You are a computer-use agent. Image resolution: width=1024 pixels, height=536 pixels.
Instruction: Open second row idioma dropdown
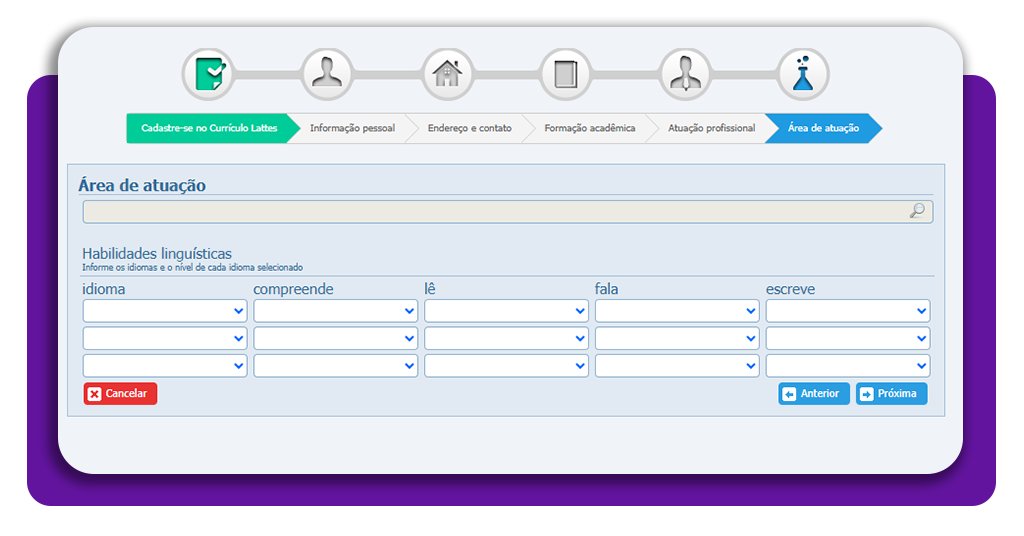(165, 338)
